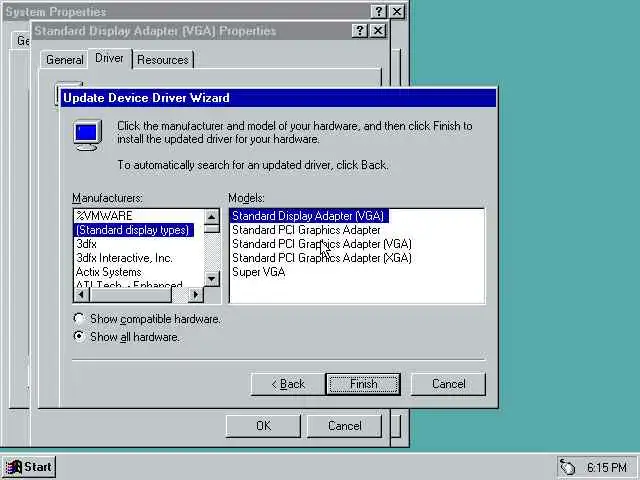Click the 6:15 PM taskbar clock
The width and height of the screenshot is (640, 480).
point(607,467)
